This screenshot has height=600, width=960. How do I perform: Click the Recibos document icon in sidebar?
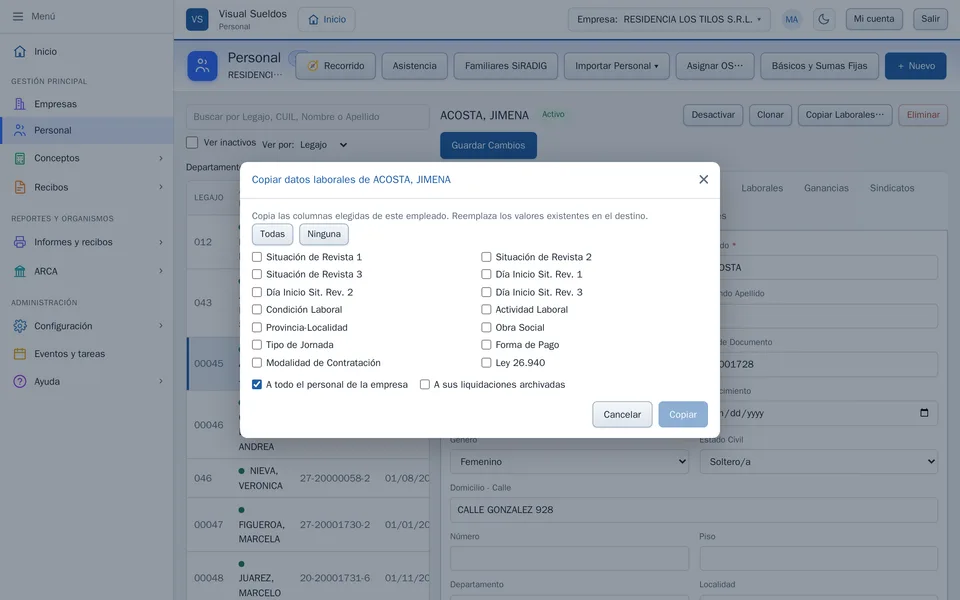click(x=20, y=187)
